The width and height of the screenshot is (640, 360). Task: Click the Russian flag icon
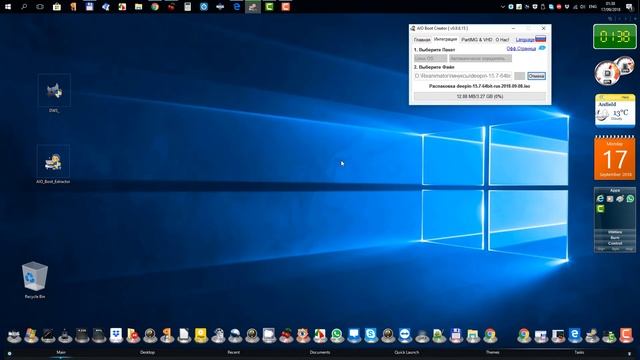point(540,39)
